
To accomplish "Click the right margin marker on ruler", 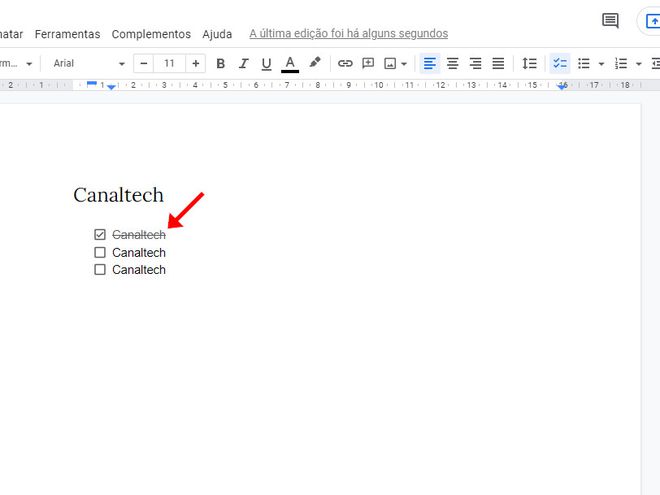I will pos(562,86).
